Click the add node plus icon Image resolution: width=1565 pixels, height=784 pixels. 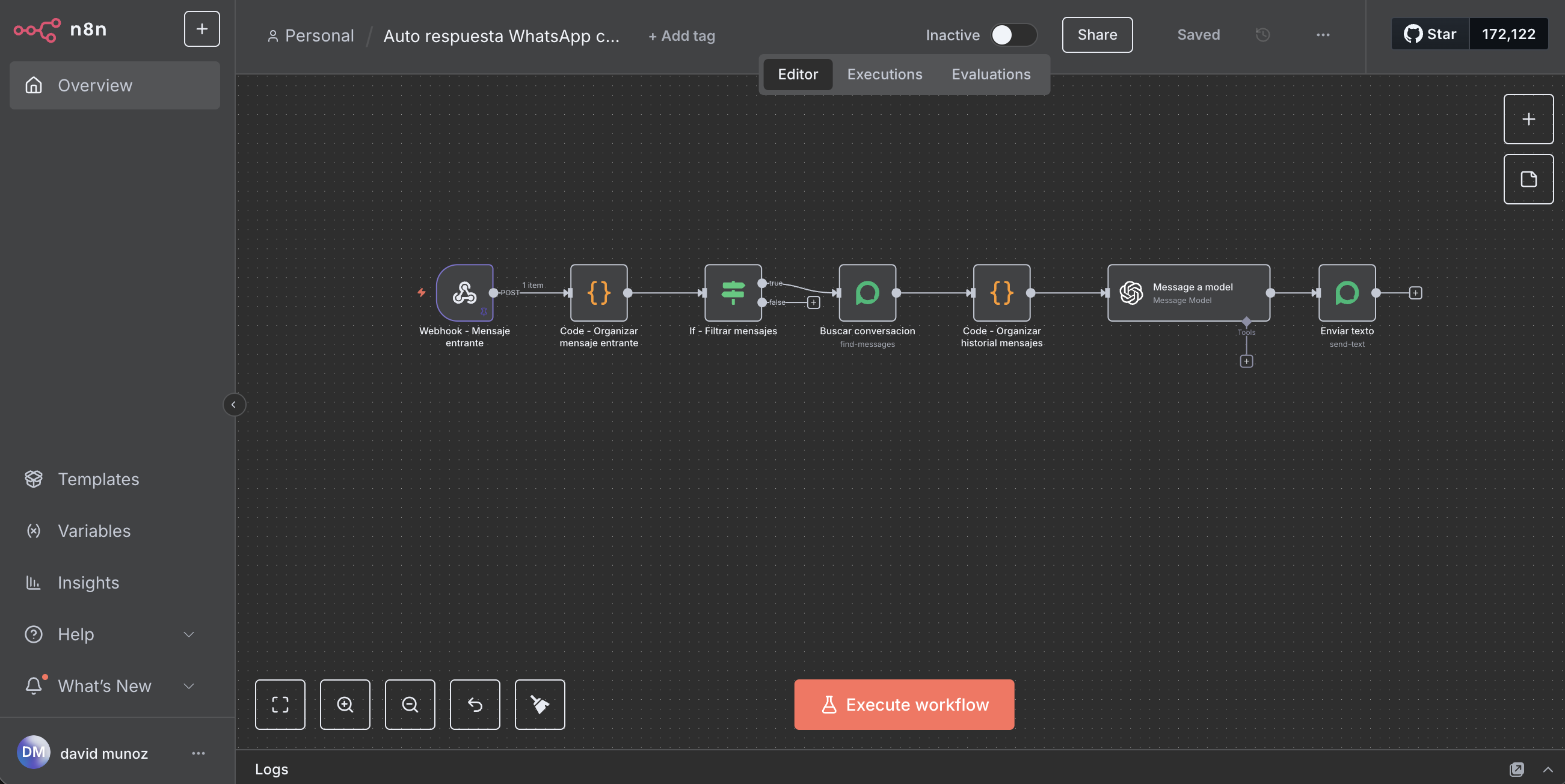[1528, 119]
